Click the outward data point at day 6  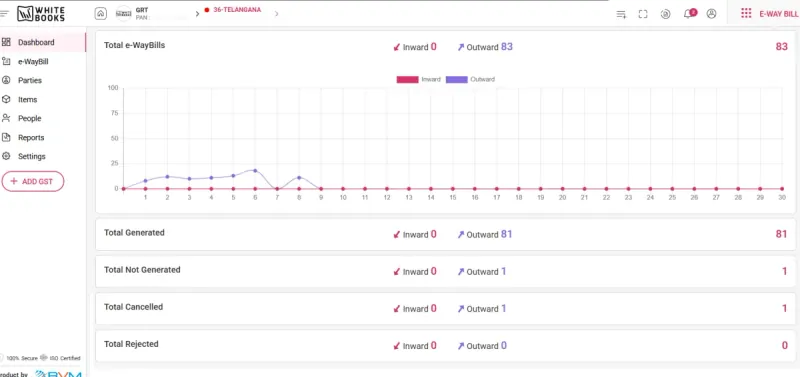pyautogui.click(x=255, y=170)
